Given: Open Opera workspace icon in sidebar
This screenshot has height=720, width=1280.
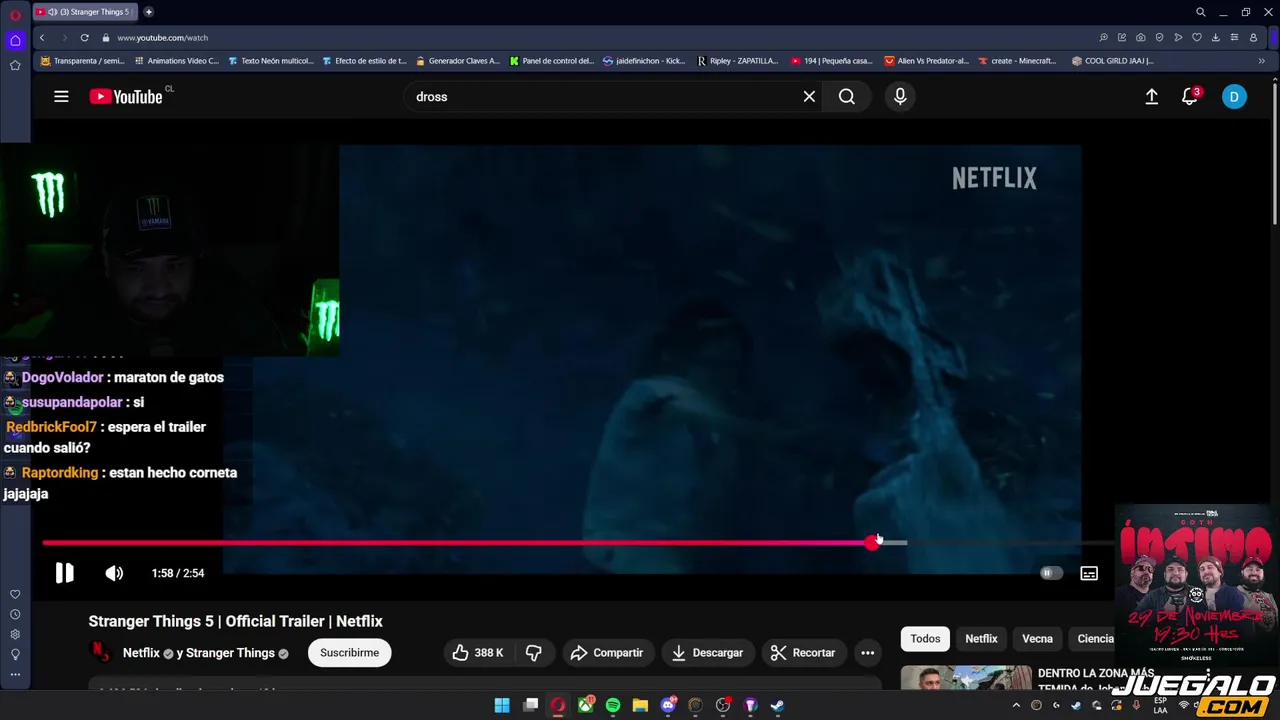Looking at the screenshot, I should [x=15, y=40].
